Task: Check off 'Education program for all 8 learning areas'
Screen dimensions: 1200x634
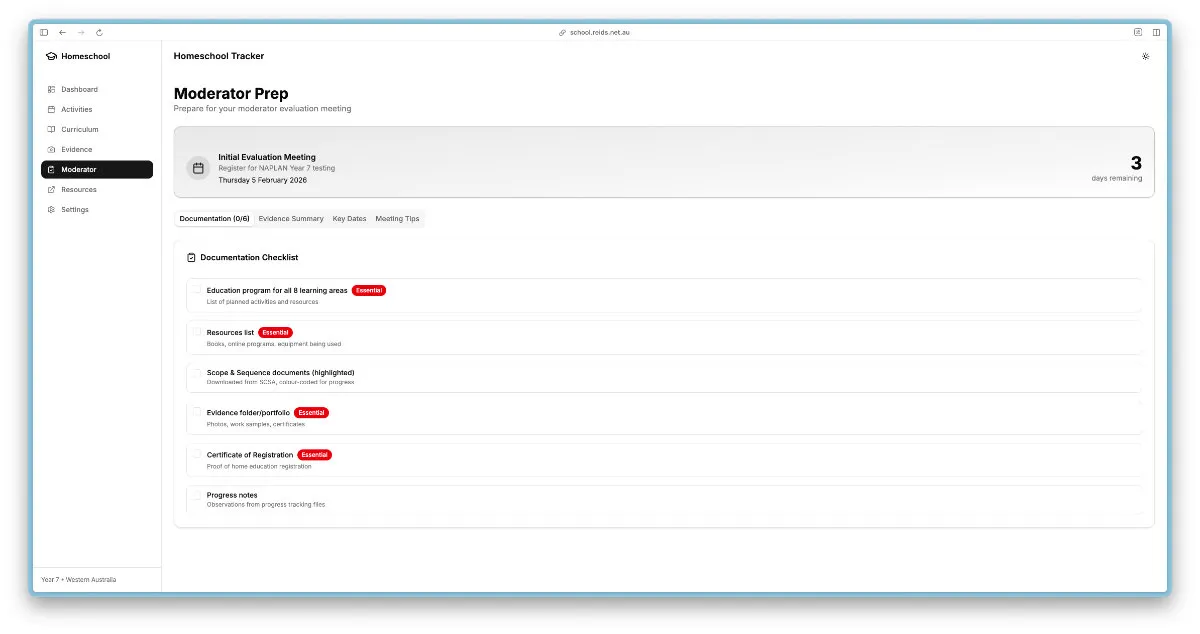Action: [x=197, y=290]
